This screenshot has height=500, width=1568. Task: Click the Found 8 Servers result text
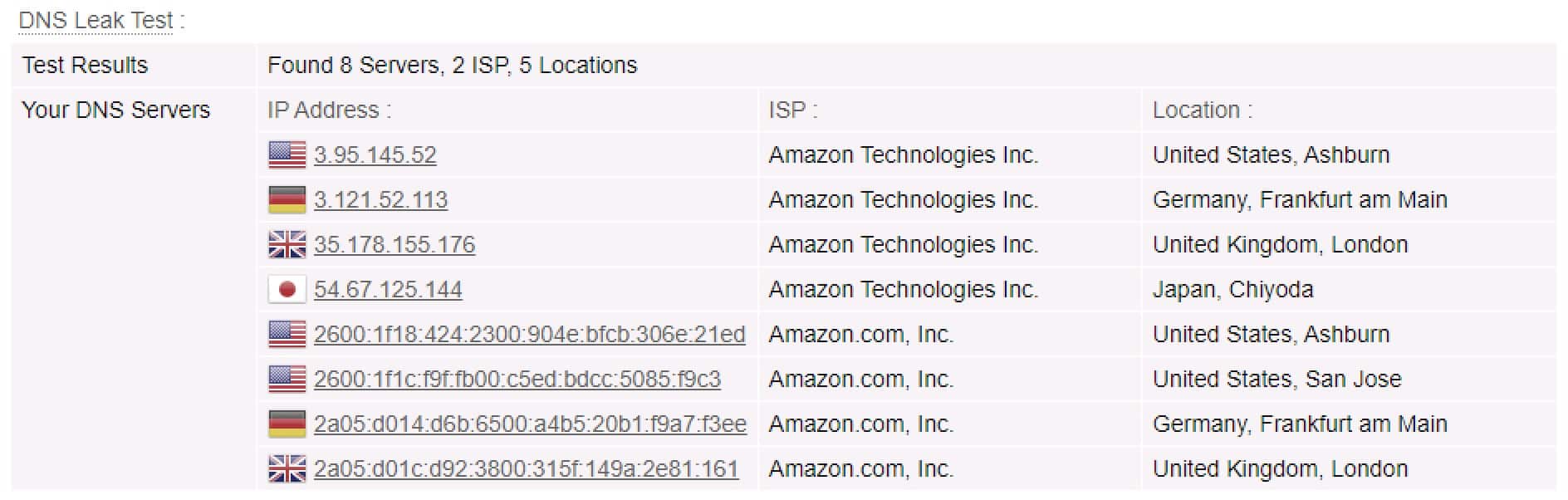(x=452, y=65)
